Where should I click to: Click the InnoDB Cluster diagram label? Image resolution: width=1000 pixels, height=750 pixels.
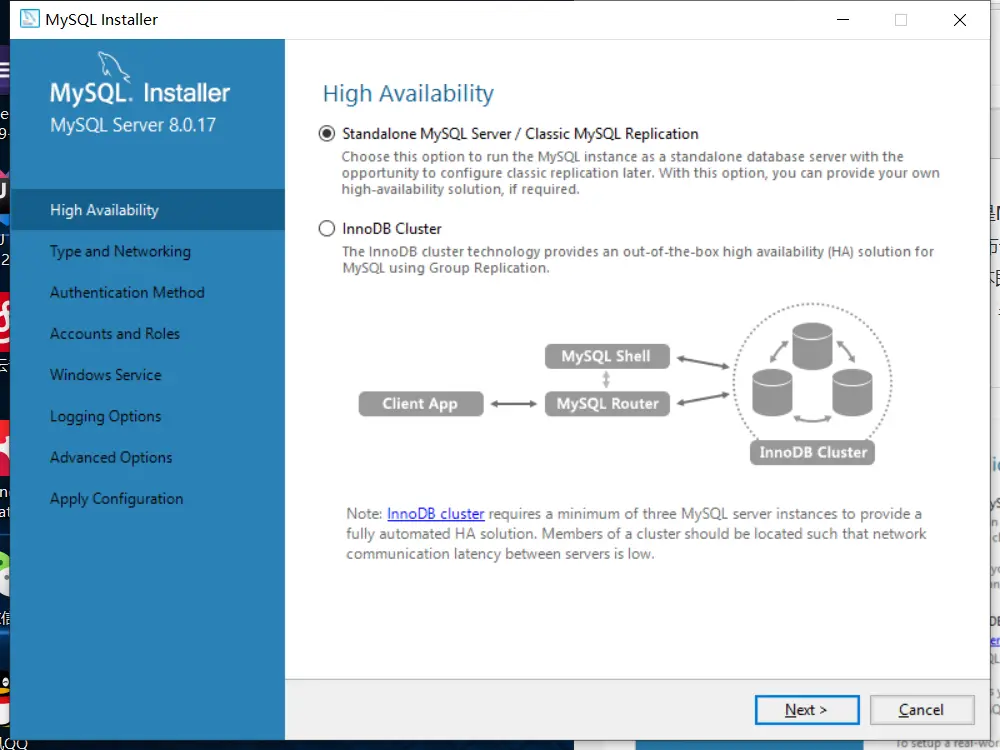coord(812,452)
